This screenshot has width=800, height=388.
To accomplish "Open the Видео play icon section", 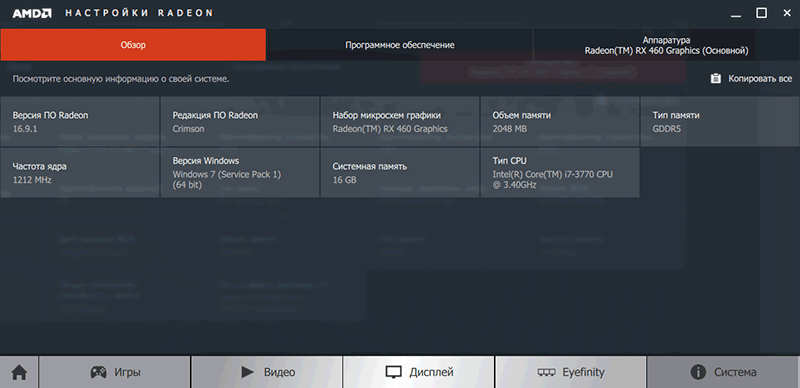I will tap(267, 372).
